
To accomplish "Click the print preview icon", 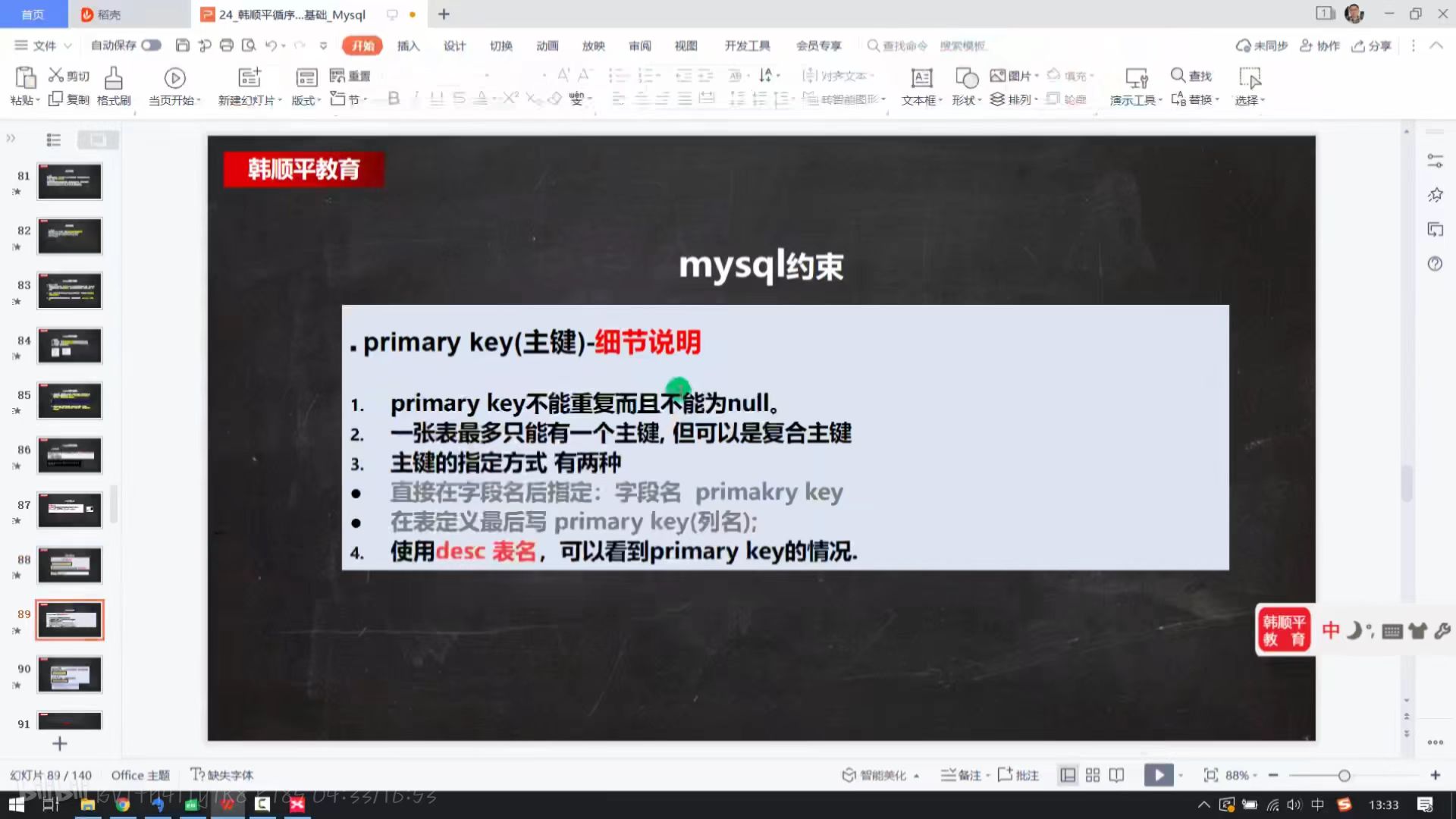I will coord(248,45).
